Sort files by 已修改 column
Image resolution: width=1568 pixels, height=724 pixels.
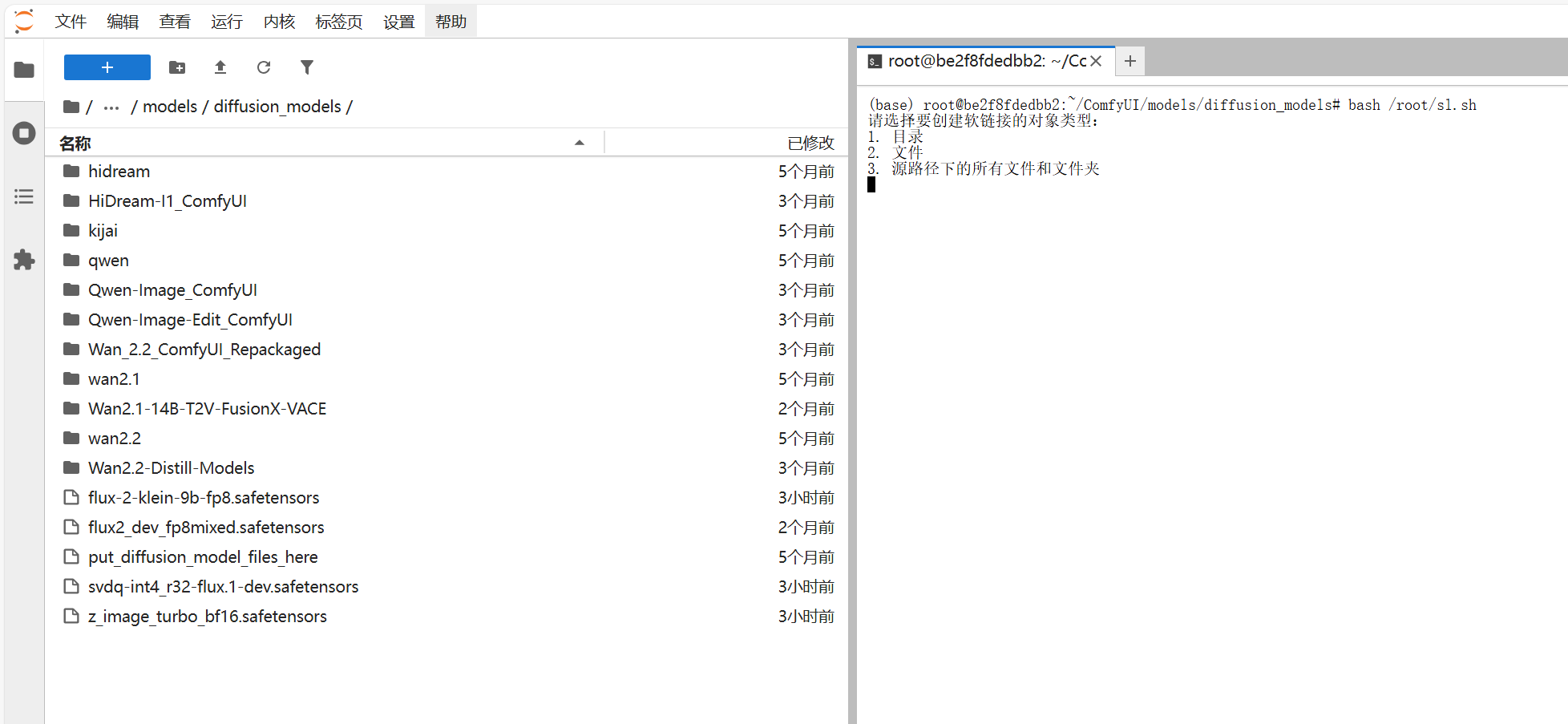point(810,143)
